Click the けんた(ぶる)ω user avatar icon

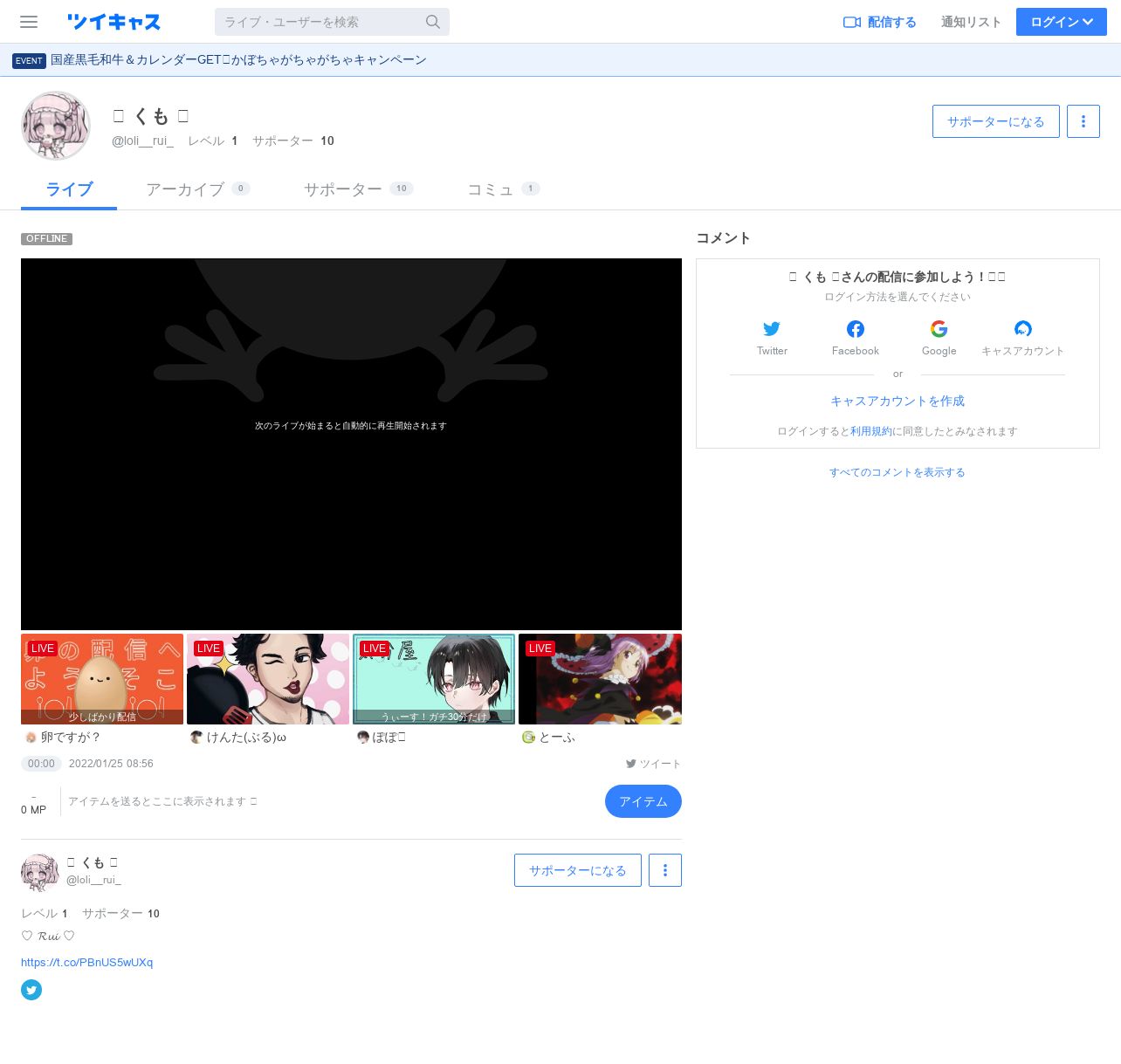point(196,738)
